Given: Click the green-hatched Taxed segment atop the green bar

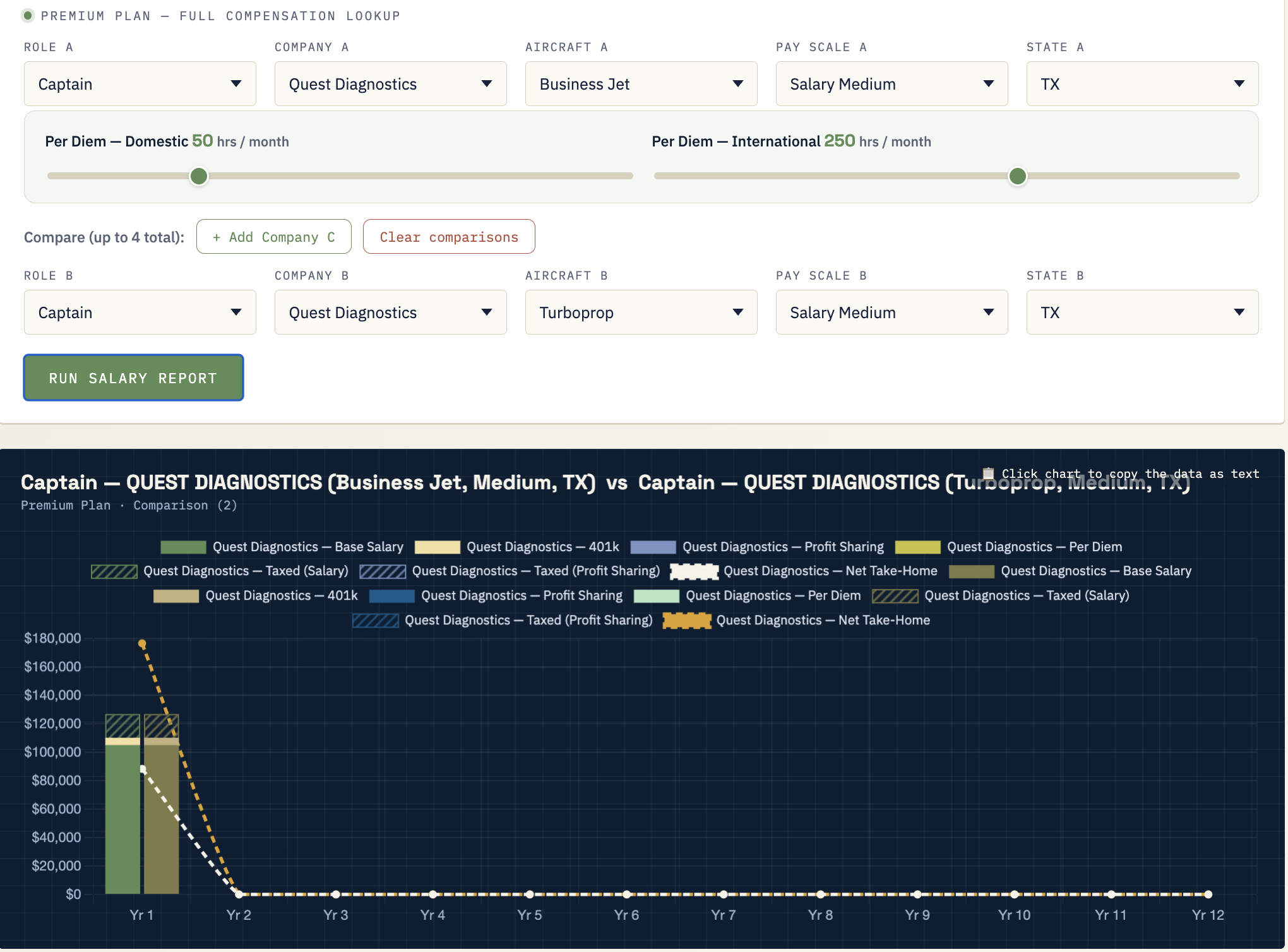Looking at the screenshot, I should [x=122, y=726].
